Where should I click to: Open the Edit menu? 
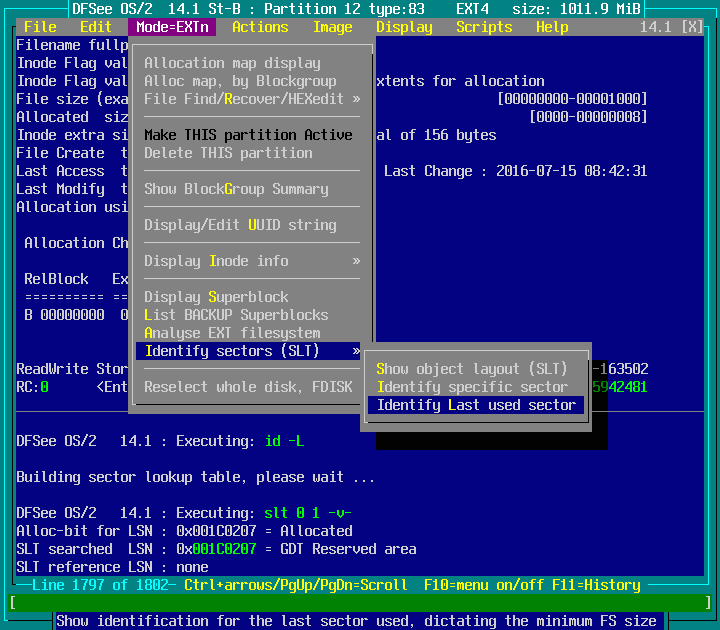(x=96, y=27)
